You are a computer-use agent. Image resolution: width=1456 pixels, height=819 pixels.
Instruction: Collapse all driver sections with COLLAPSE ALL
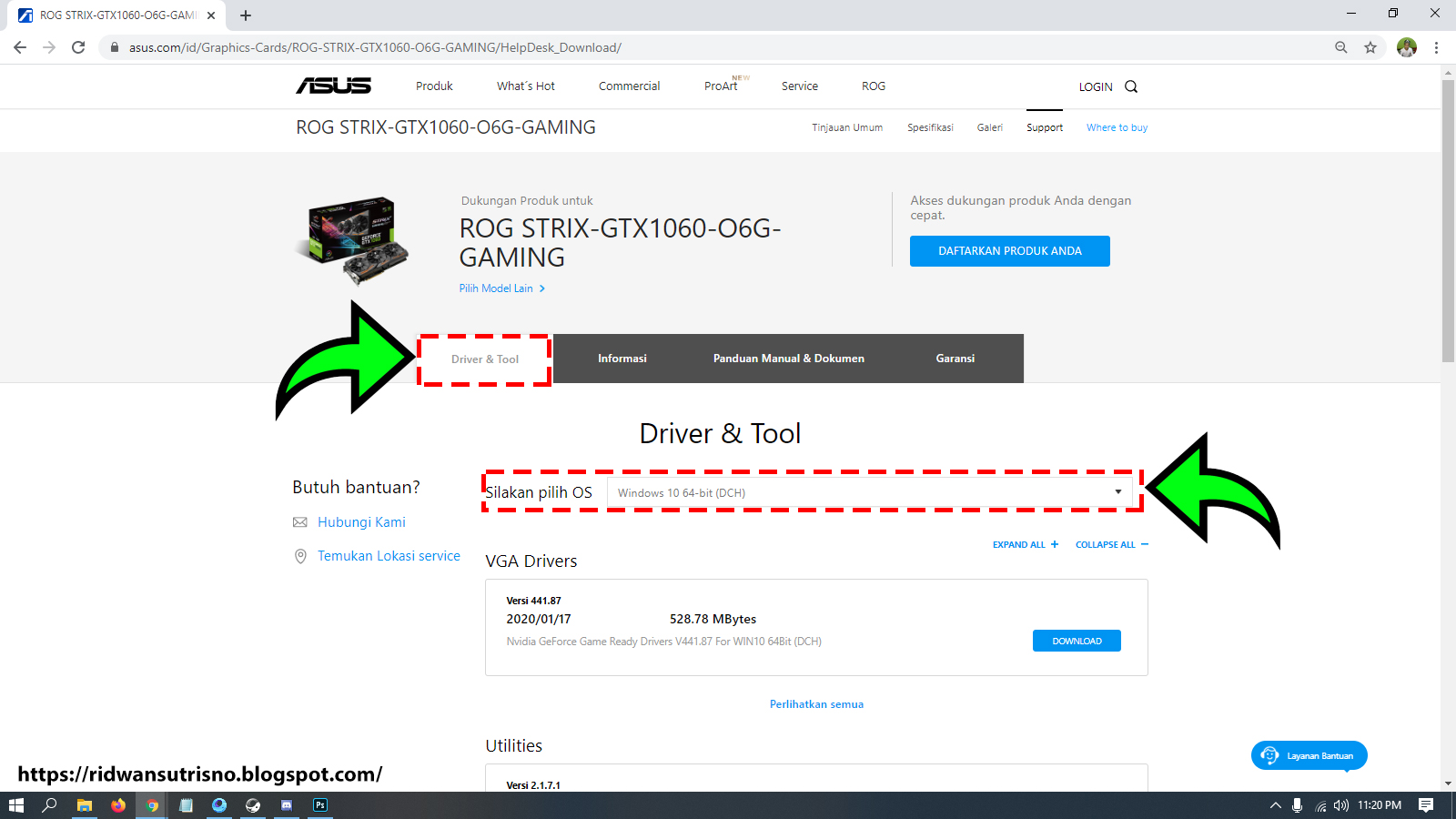tap(1112, 545)
